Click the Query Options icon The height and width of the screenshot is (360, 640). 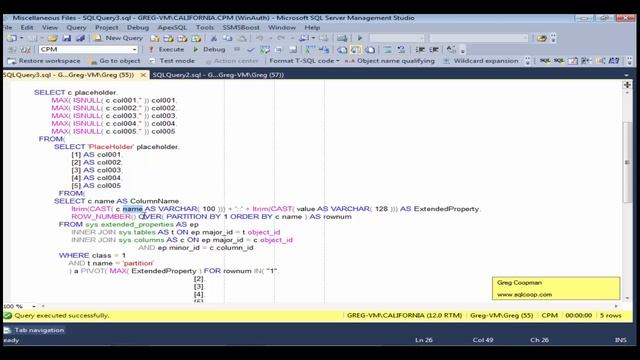click(x=279, y=50)
